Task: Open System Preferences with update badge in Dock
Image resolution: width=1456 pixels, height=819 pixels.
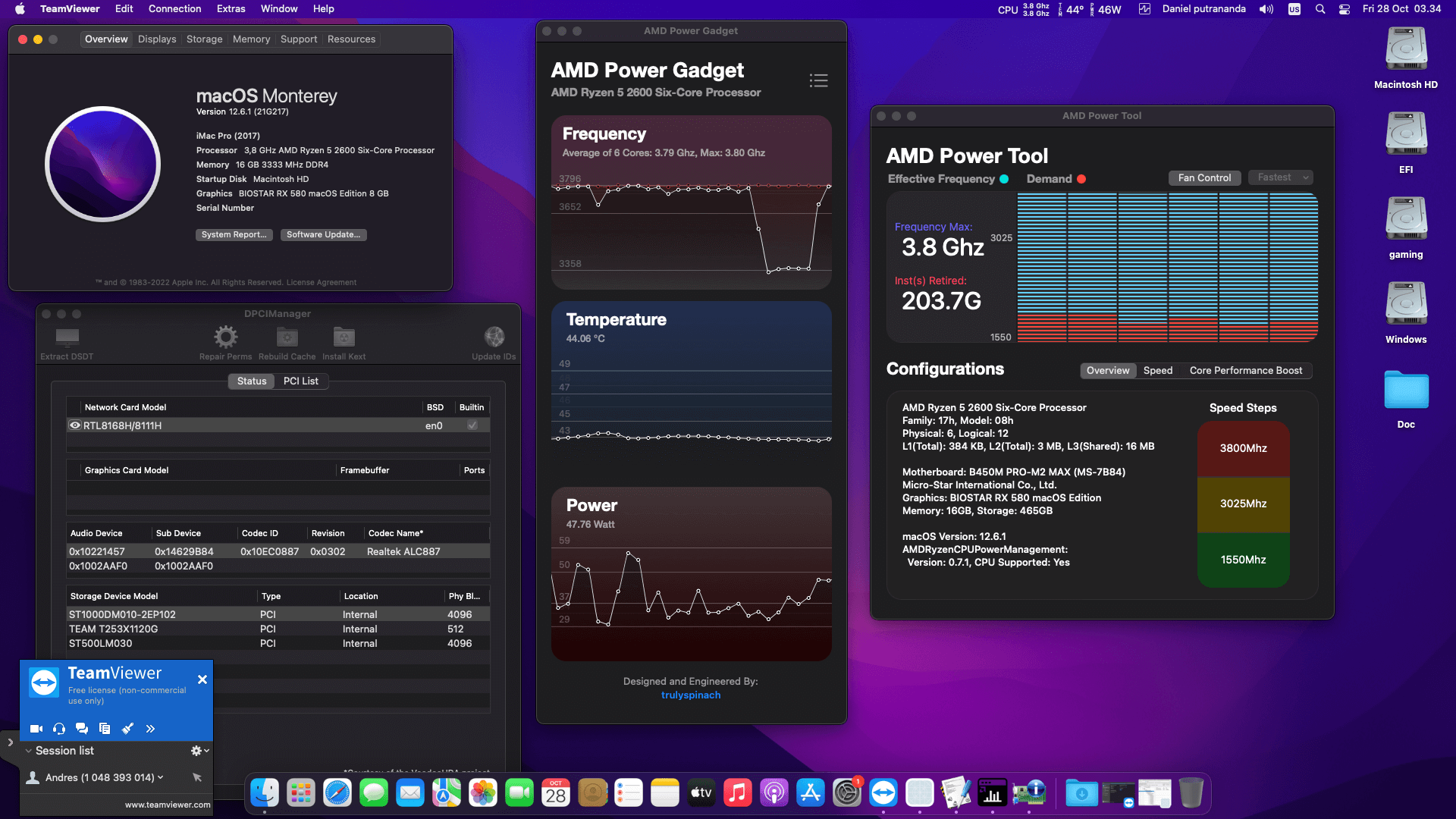Action: 847,793
